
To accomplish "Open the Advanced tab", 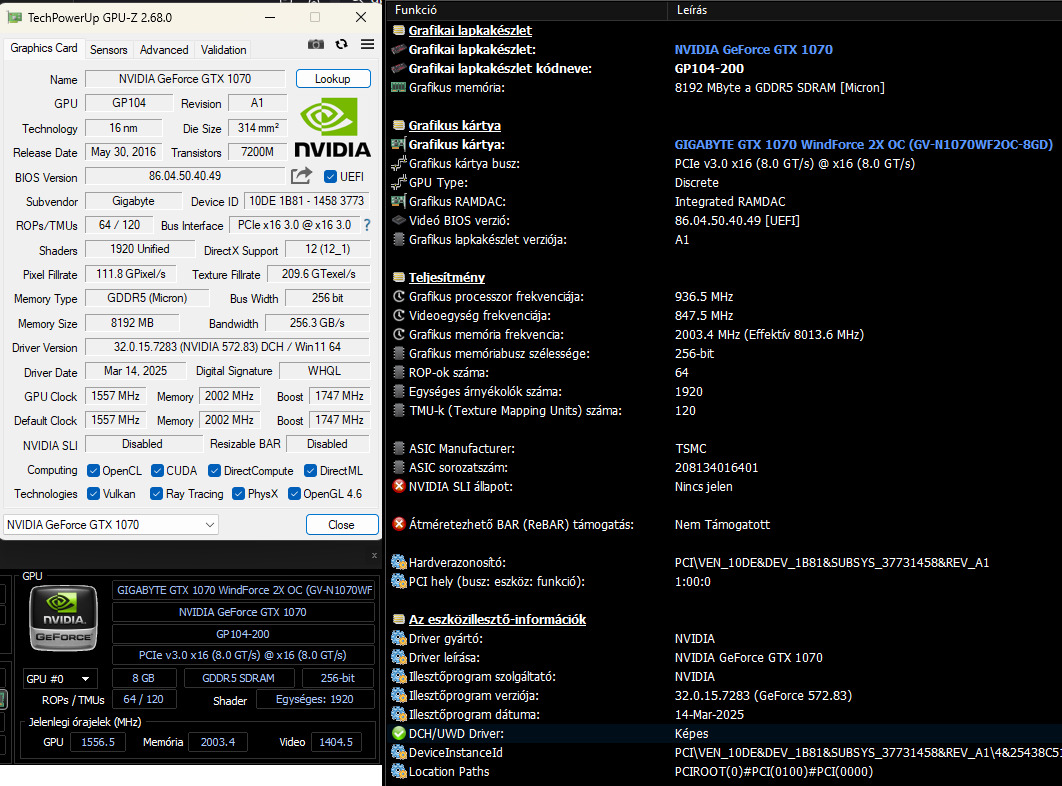I will [x=164, y=49].
